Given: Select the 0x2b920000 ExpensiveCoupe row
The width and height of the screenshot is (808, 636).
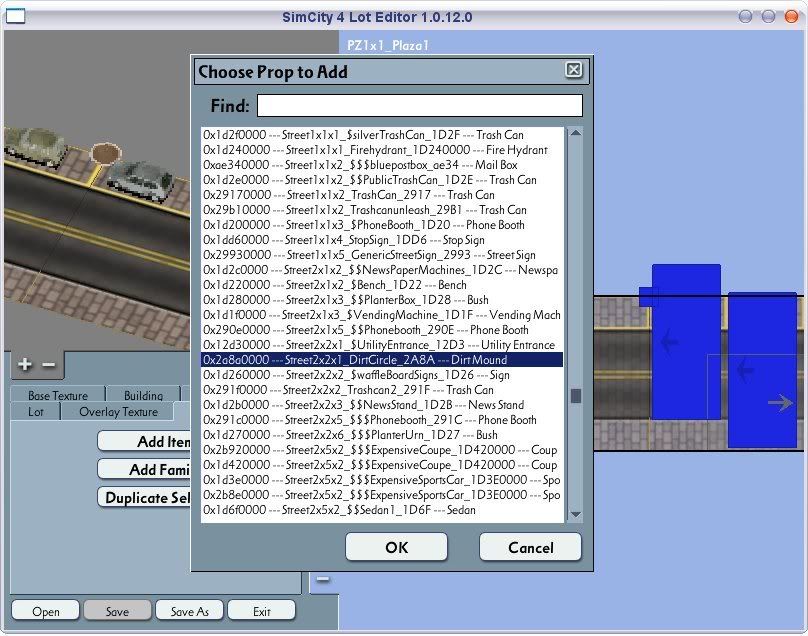Looking at the screenshot, I should coord(382,449).
